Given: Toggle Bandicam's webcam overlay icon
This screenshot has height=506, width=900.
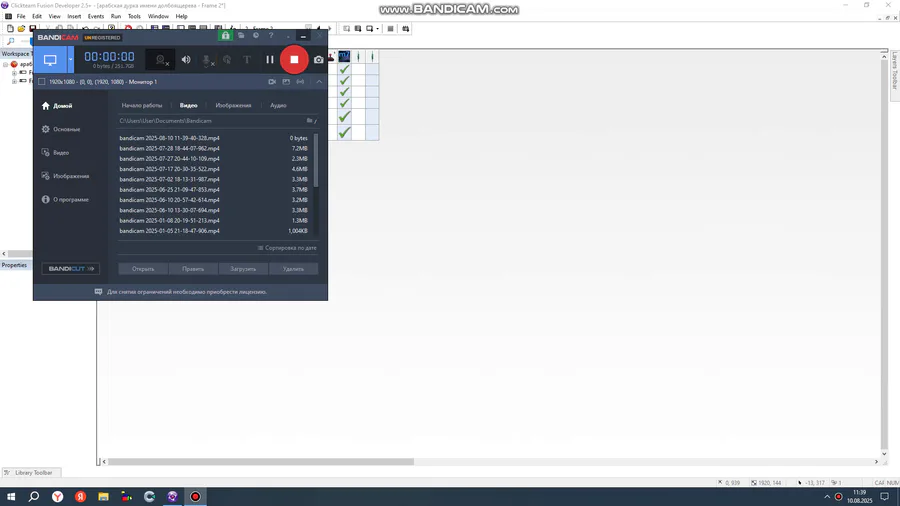Looking at the screenshot, I should pos(161,60).
